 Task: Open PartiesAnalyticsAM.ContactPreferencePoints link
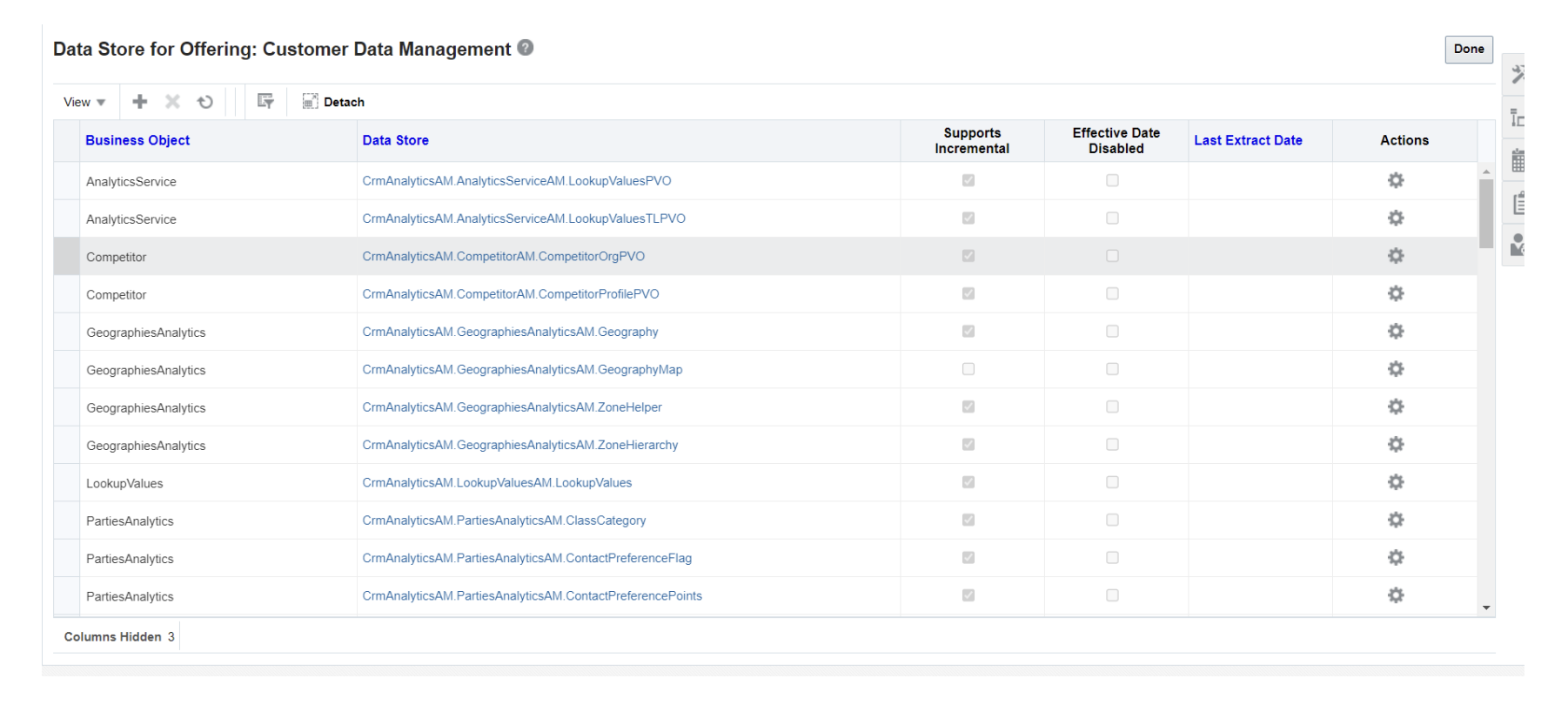(x=533, y=595)
